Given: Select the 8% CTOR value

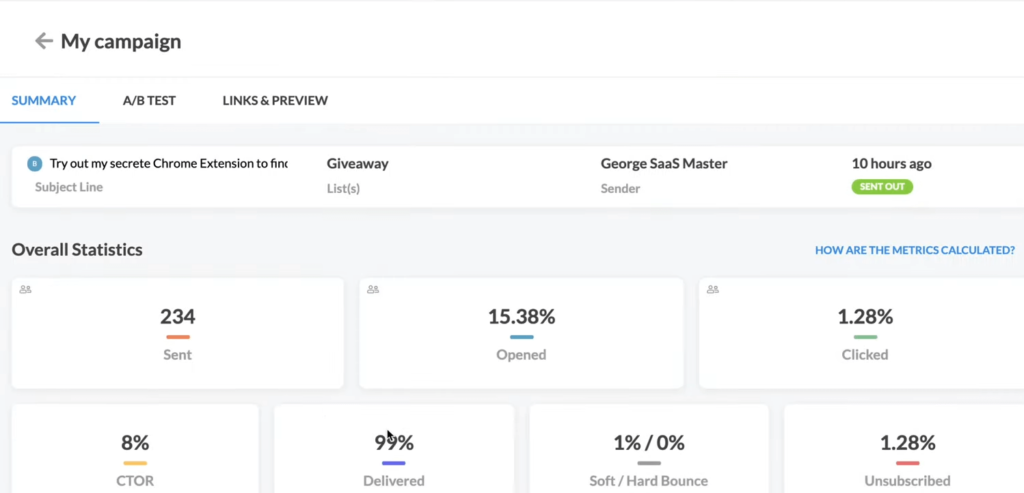Looking at the screenshot, I should [135, 443].
